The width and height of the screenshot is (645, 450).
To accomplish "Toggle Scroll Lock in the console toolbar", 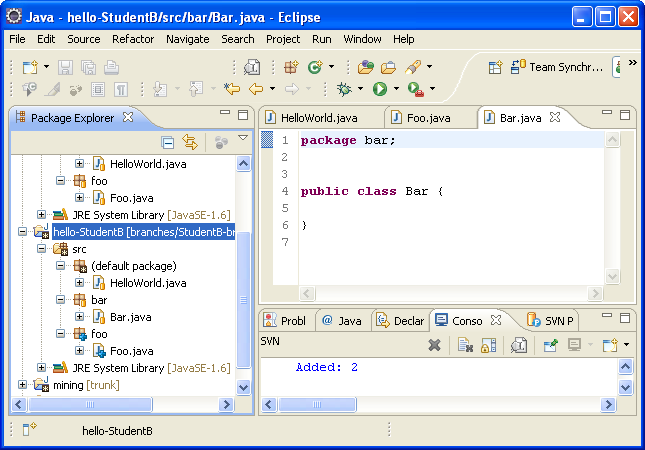I will [x=488, y=345].
